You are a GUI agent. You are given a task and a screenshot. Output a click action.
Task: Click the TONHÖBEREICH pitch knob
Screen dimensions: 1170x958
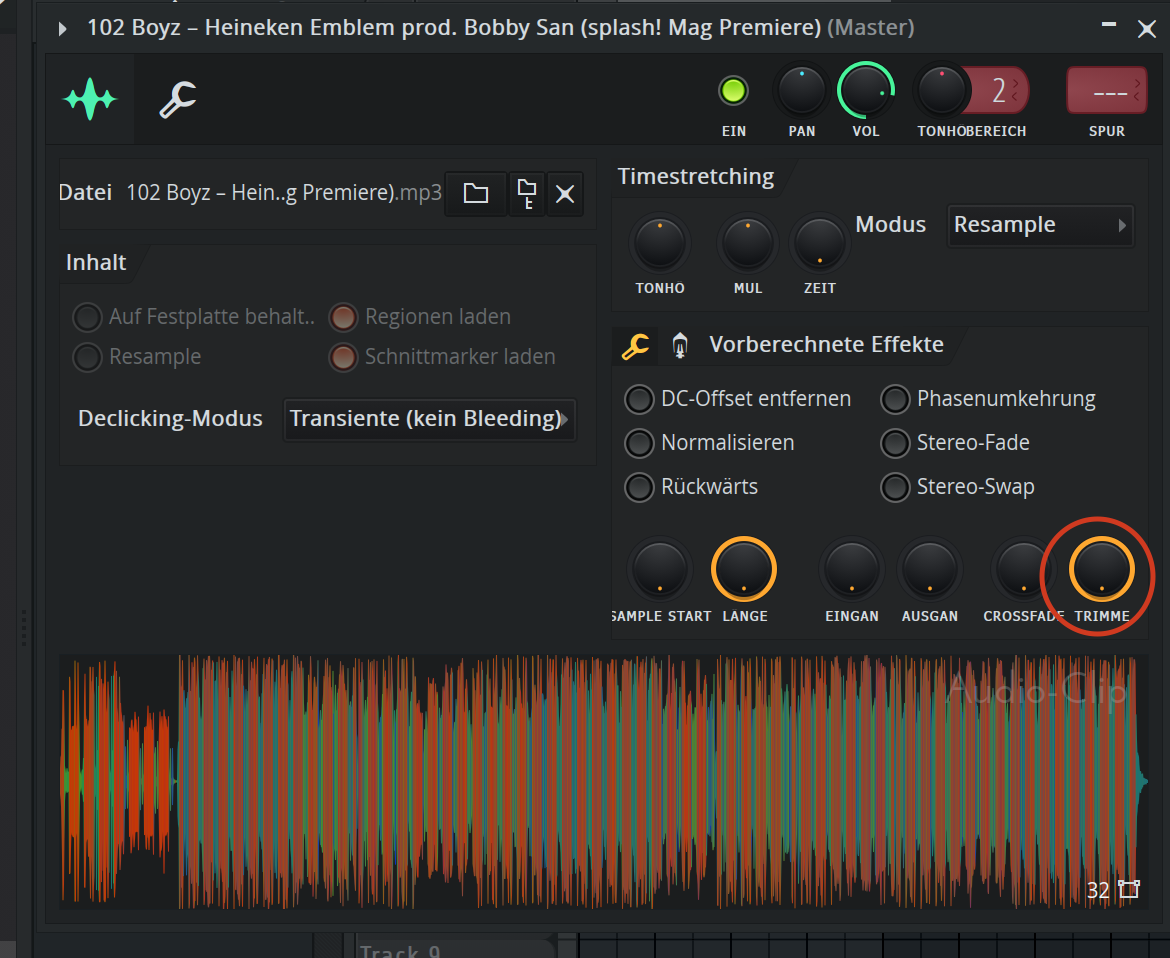coord(942,91)
